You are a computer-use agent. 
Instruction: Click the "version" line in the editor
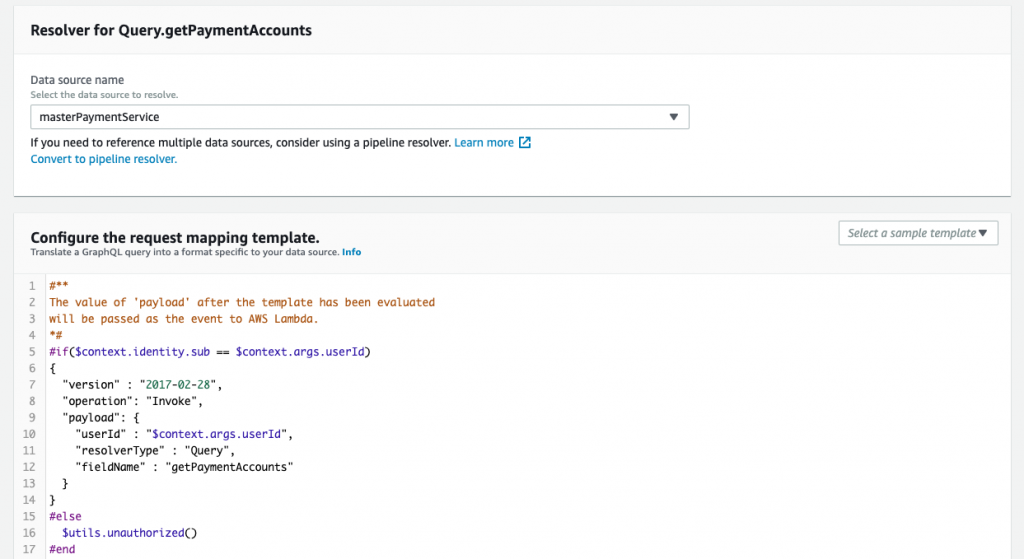141,384
